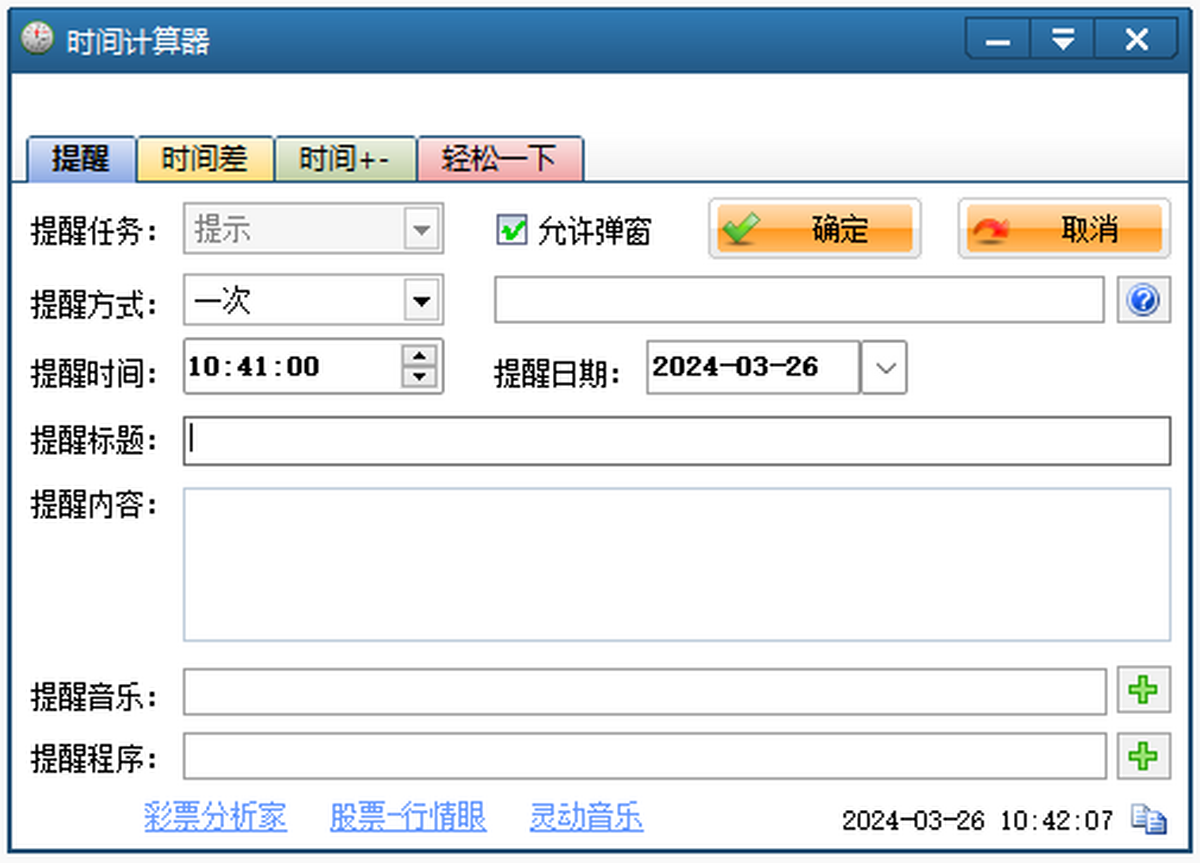Viewport: 1200px width, 863px height.
Task: Add music file with green plus icon
Action: pyautogui.click(x=1144, y=691)
